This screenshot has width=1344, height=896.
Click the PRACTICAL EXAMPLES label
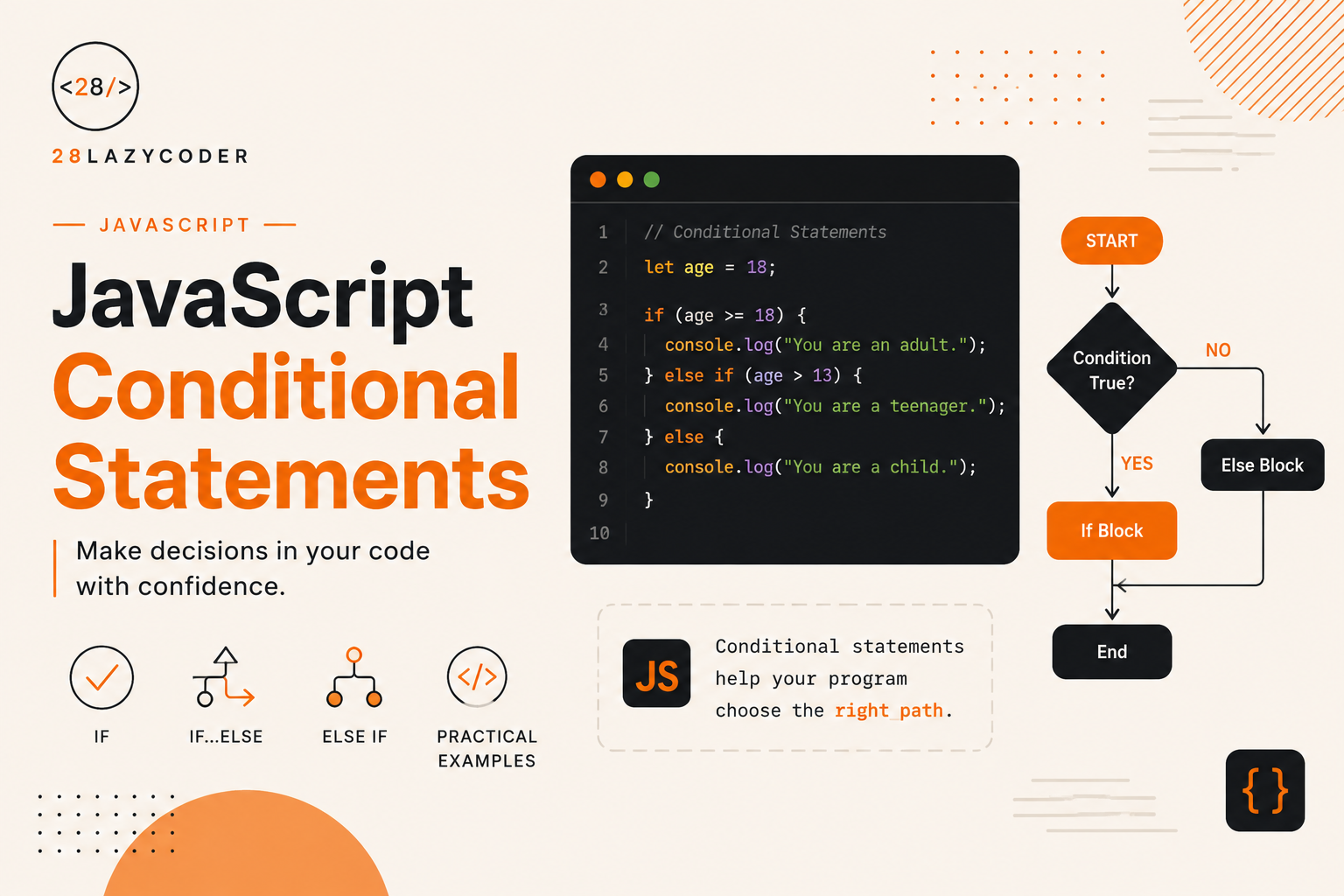tap(487, 749)
